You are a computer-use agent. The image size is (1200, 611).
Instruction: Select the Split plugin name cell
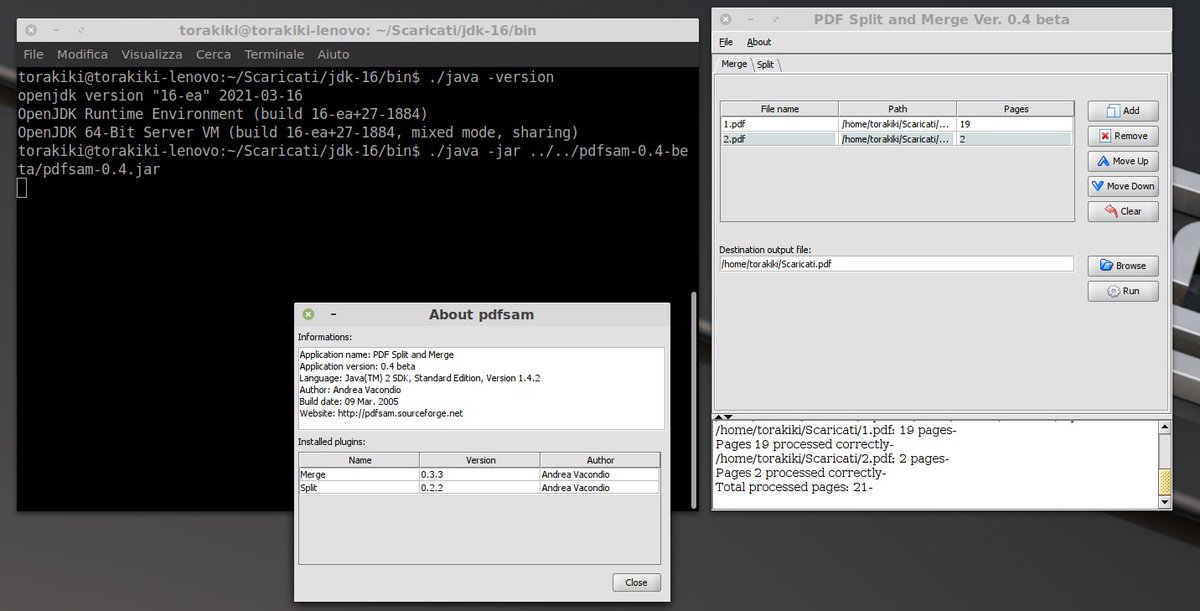pyautogui.click(x=359, y=487)
